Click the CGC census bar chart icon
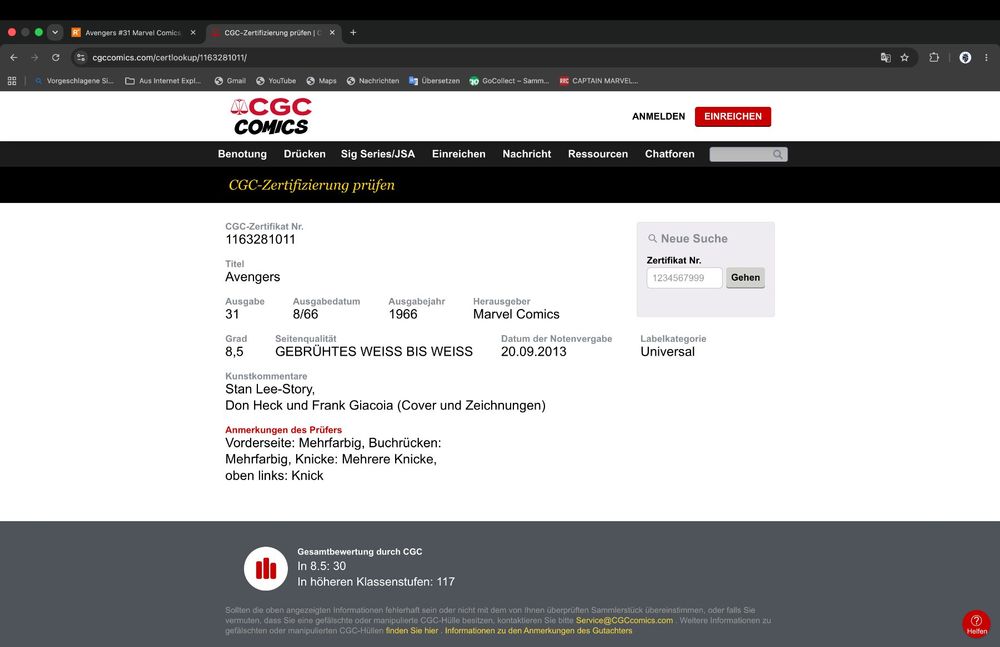The height and width of the screenshot is (647, 1000). [266, 569]
